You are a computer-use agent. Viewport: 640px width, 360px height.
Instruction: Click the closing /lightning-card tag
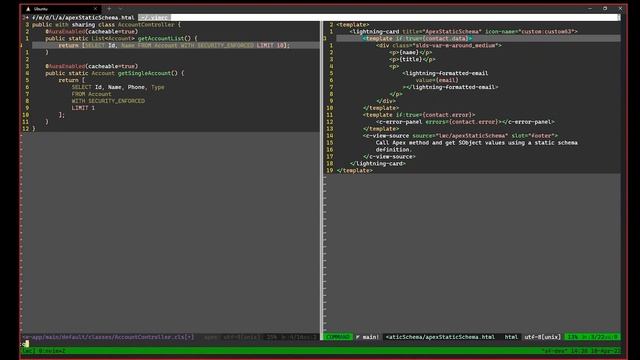[378, 163]
